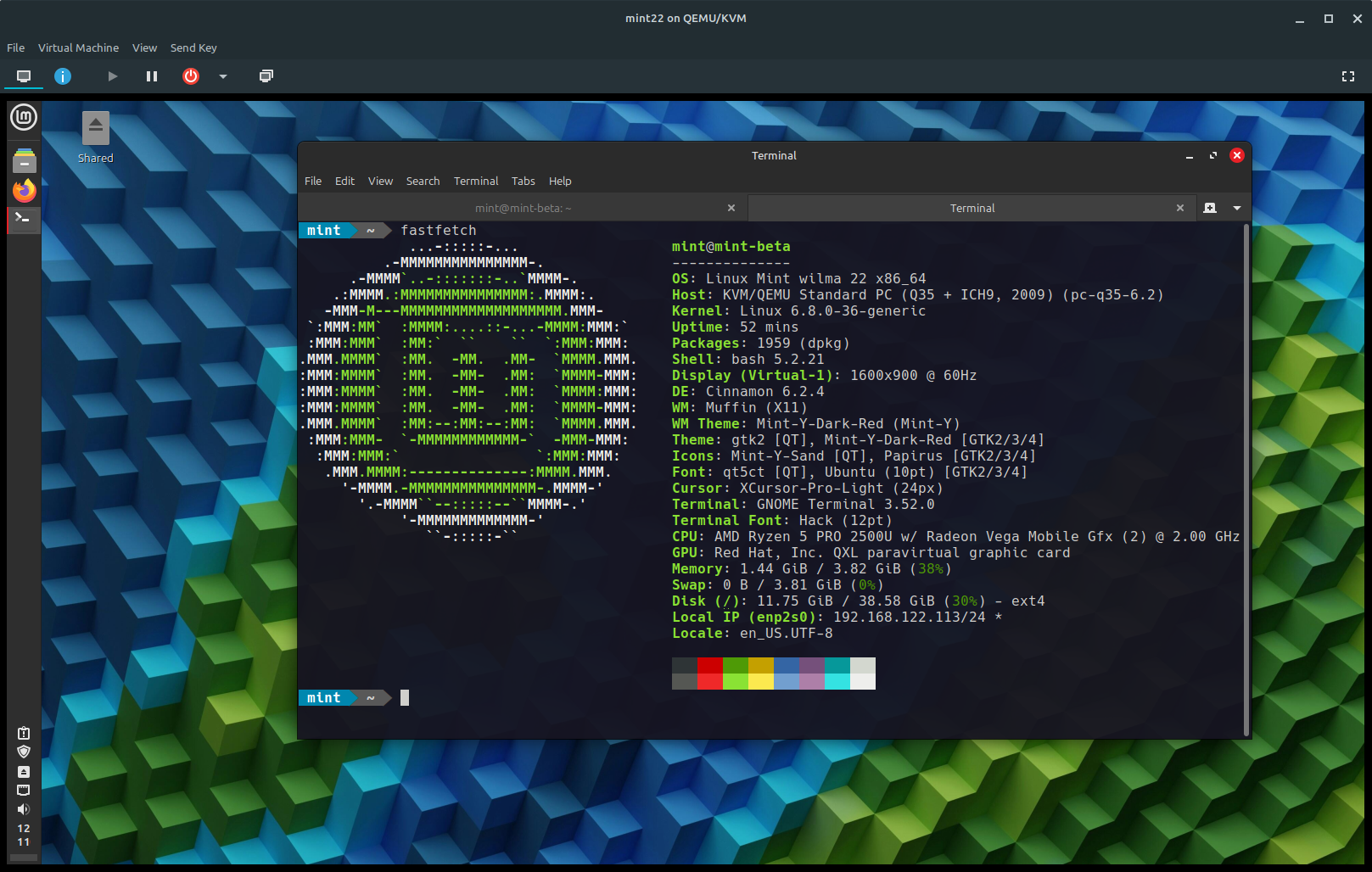
Task: Click the 'Memory: 1.44 GiB / 3.82 GiB' line
Action: (x=812, y=568)
